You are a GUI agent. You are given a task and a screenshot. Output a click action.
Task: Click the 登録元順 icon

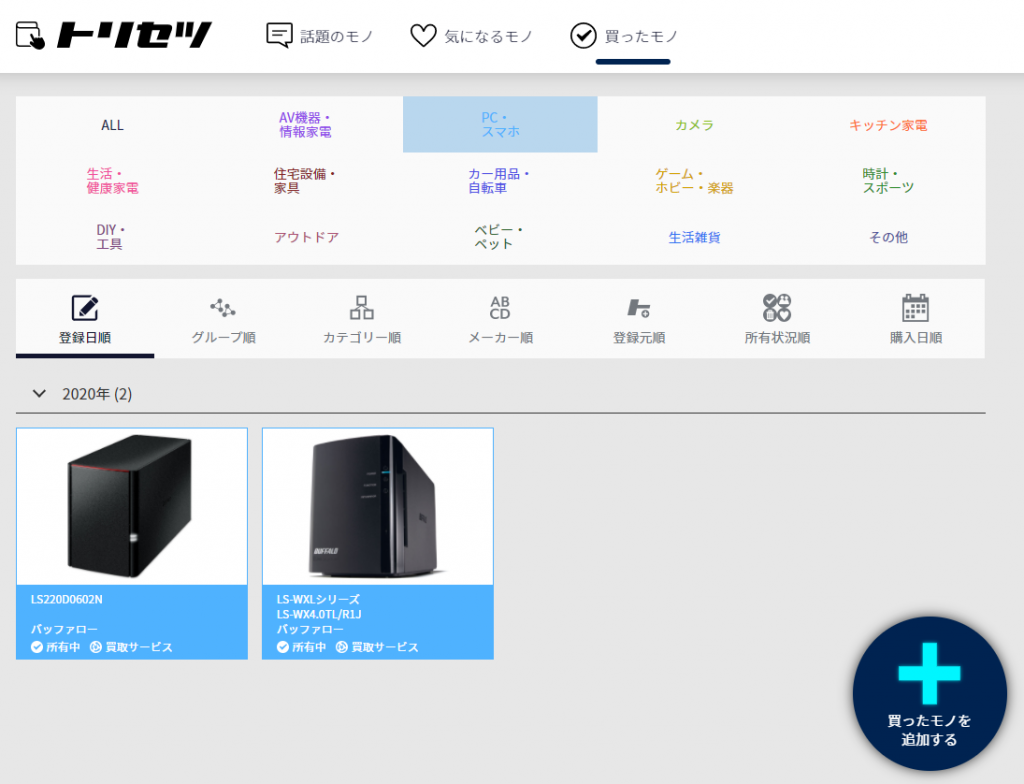point(639,308)
